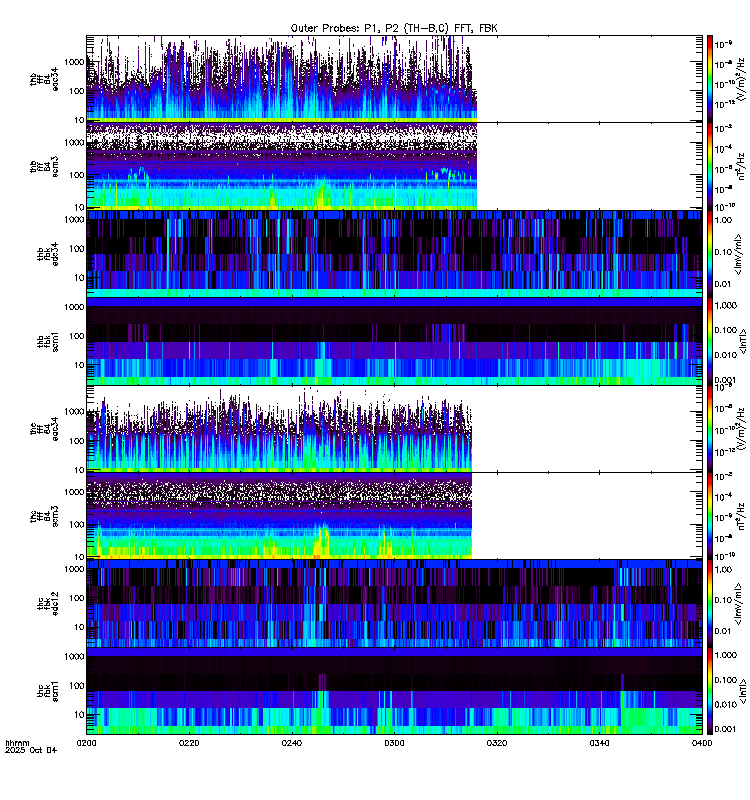Pick the color bar beside thb fbk edc34 panel
This screenshot has width=750, height=800.
coord(709,254)
